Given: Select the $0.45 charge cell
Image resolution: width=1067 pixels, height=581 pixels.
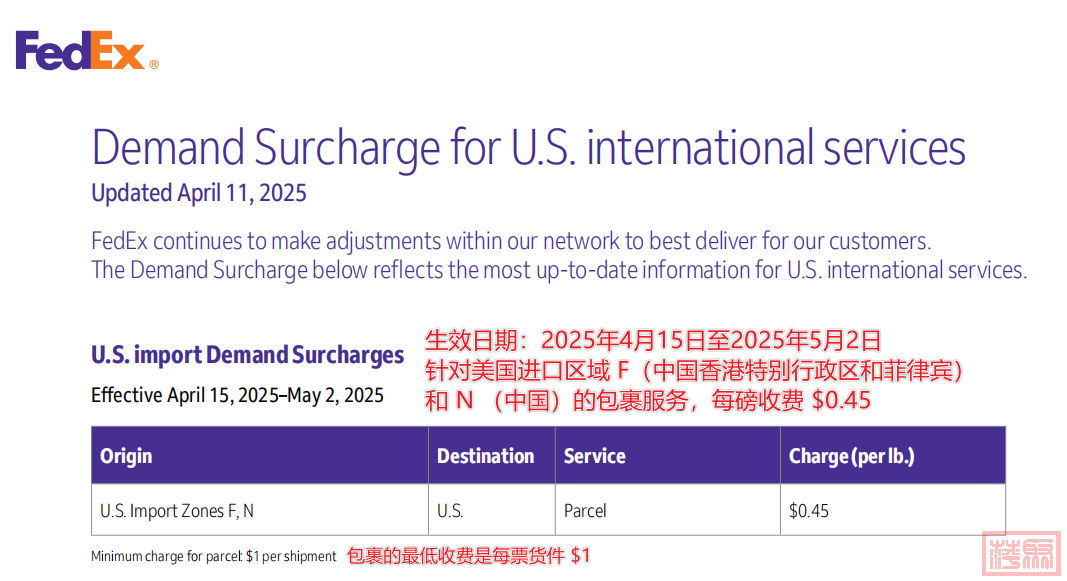Looking at the screenshot, I should tap(893, 510).
